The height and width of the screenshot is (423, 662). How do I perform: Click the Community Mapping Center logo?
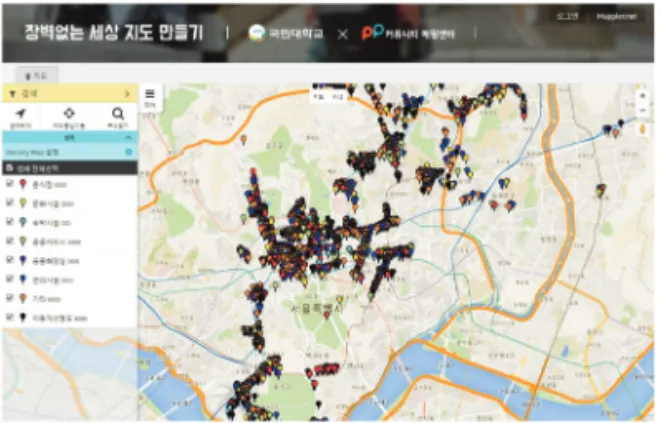372,32
